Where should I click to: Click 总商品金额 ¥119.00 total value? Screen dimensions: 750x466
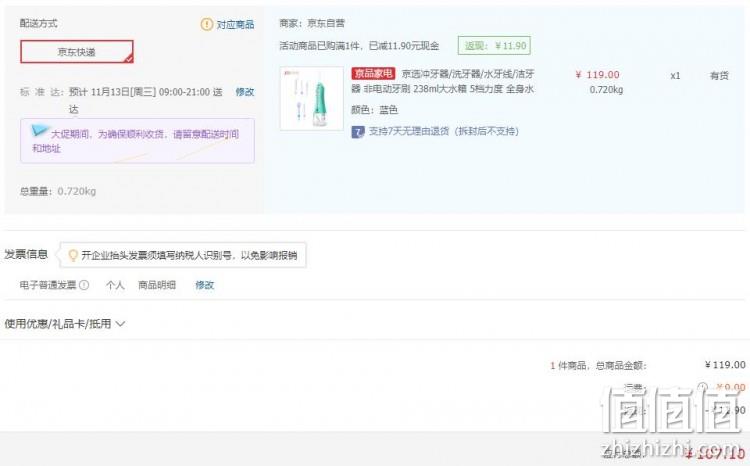725,365
